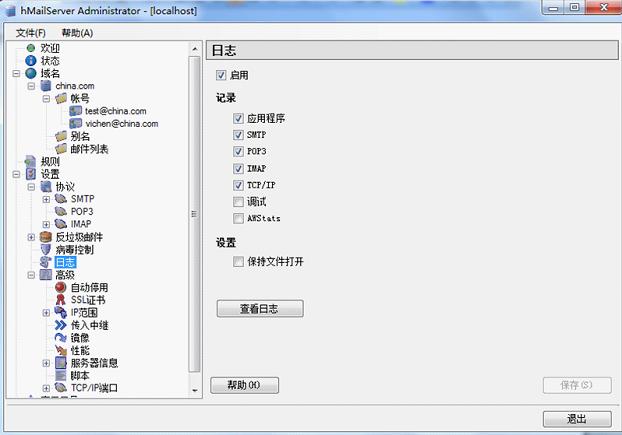Collapse the china.com tree node

(x=31, y=86)
